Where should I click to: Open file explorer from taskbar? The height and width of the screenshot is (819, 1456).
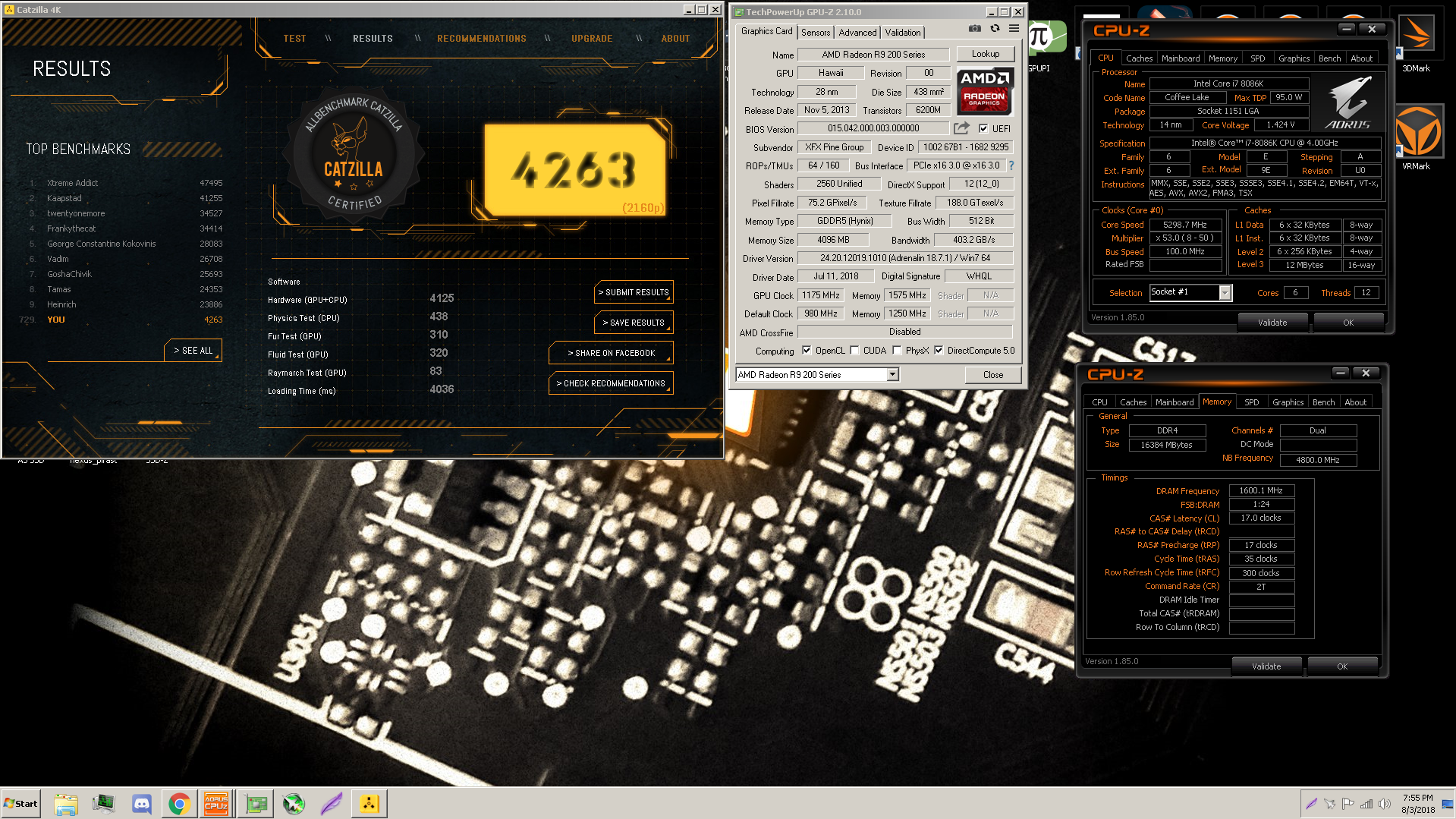pyautogui.click(x=66, y=804)
